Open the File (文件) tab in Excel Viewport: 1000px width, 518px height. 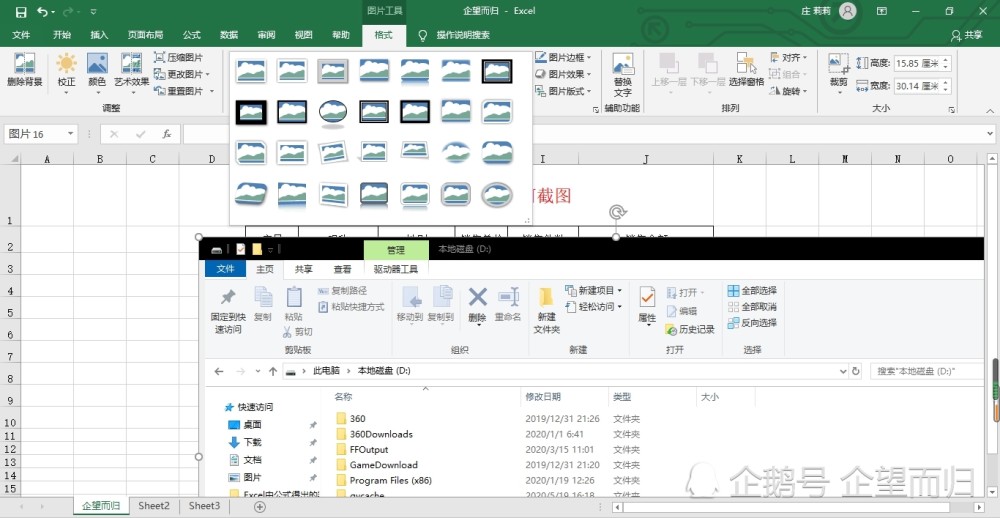pyautogui.click(x=21, y=35)
